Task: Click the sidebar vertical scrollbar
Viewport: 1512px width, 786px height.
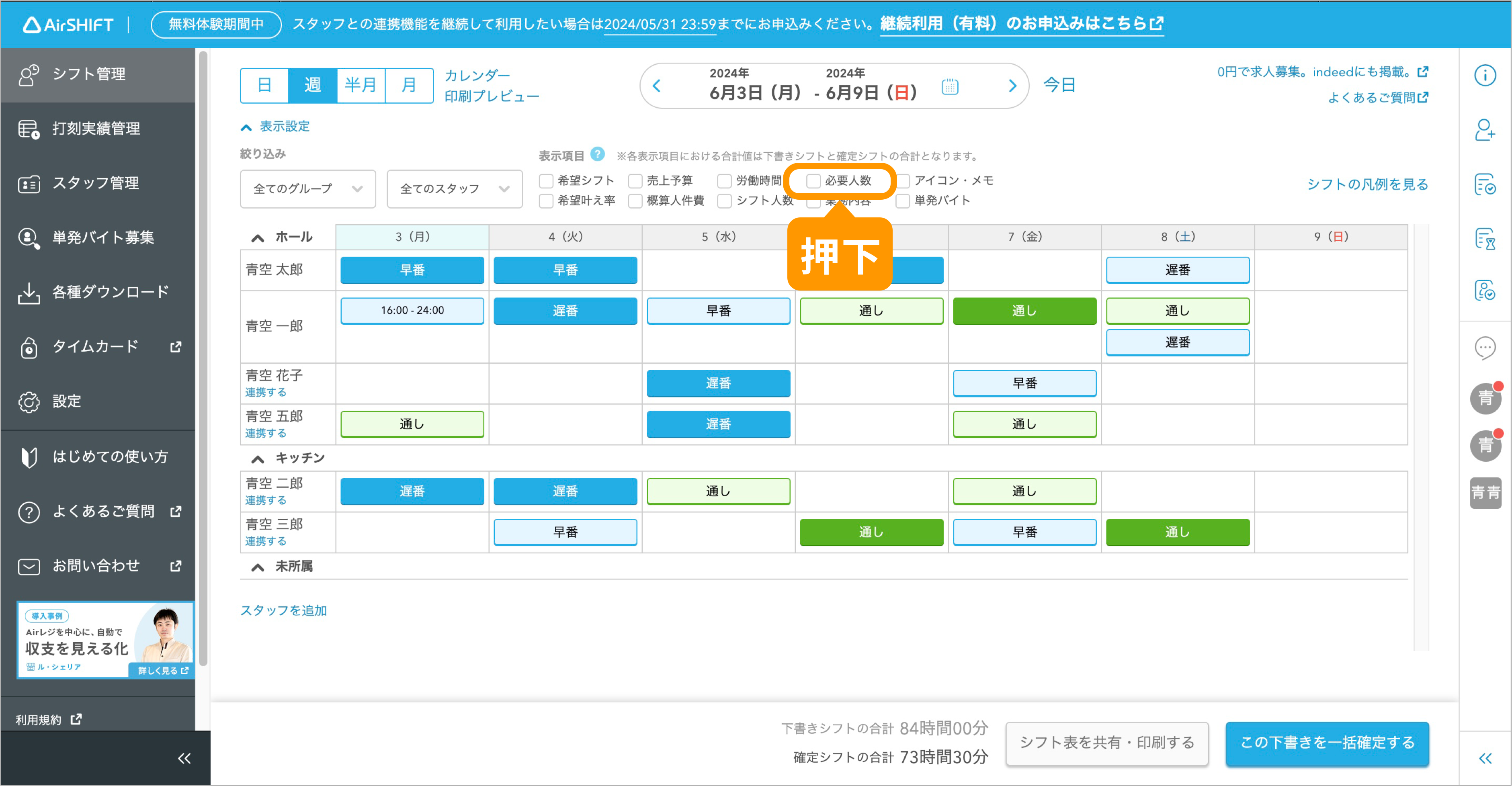Action: click(203, 358)
